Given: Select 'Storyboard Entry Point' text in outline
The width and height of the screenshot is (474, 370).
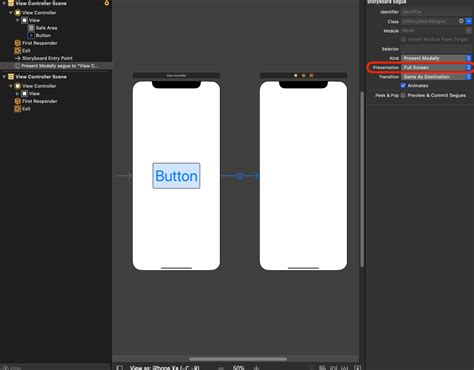Looking at the screenshot, I should coord(47,58).
